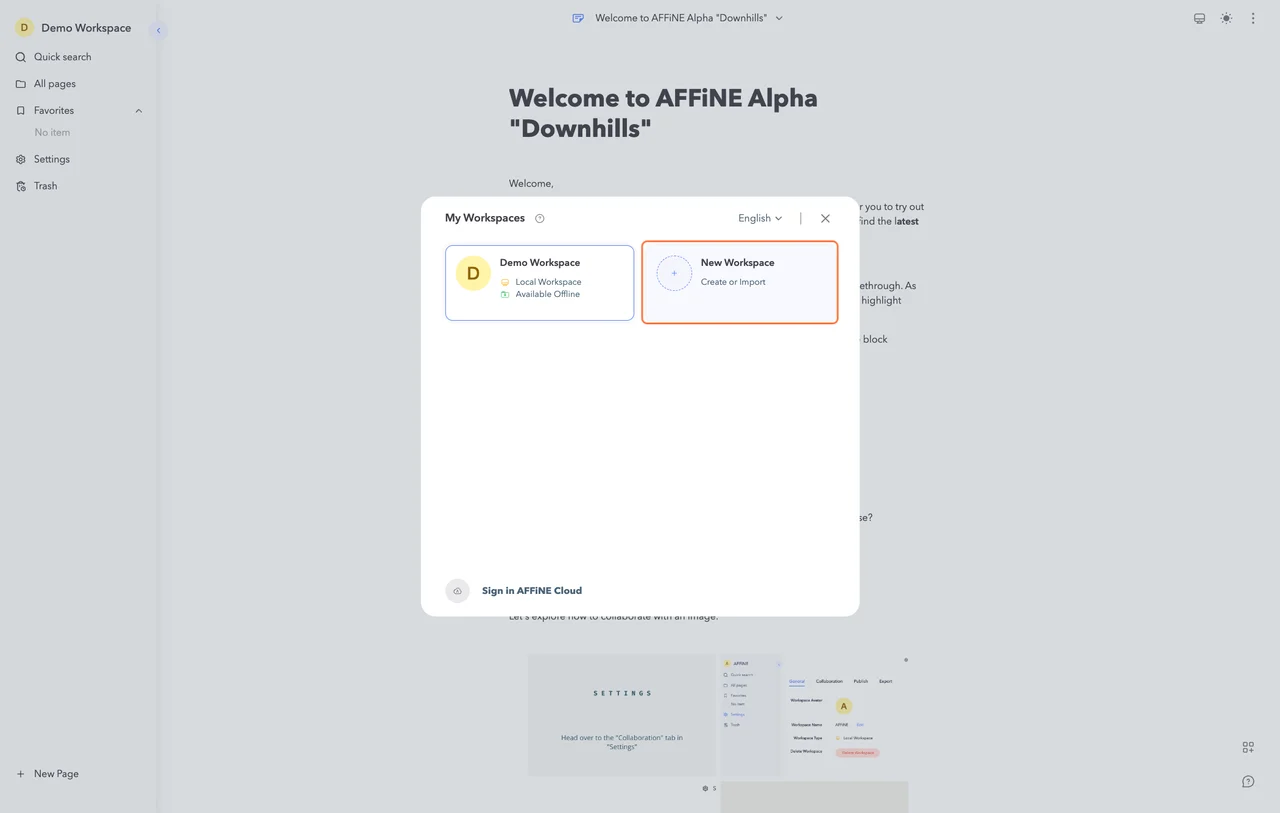Select the Demo Workspace card
Viewport: 1280px width, 813px height.
[x=540, y=283]
